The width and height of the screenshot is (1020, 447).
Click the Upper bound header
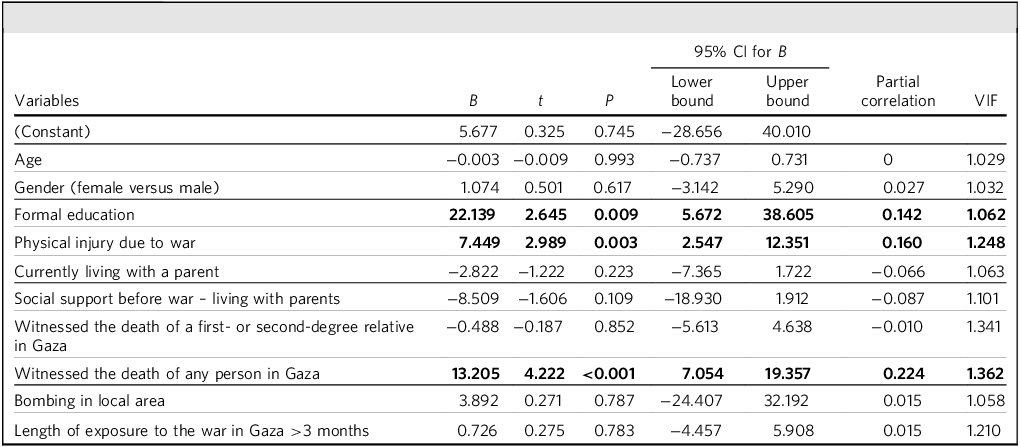coord(786,91)
